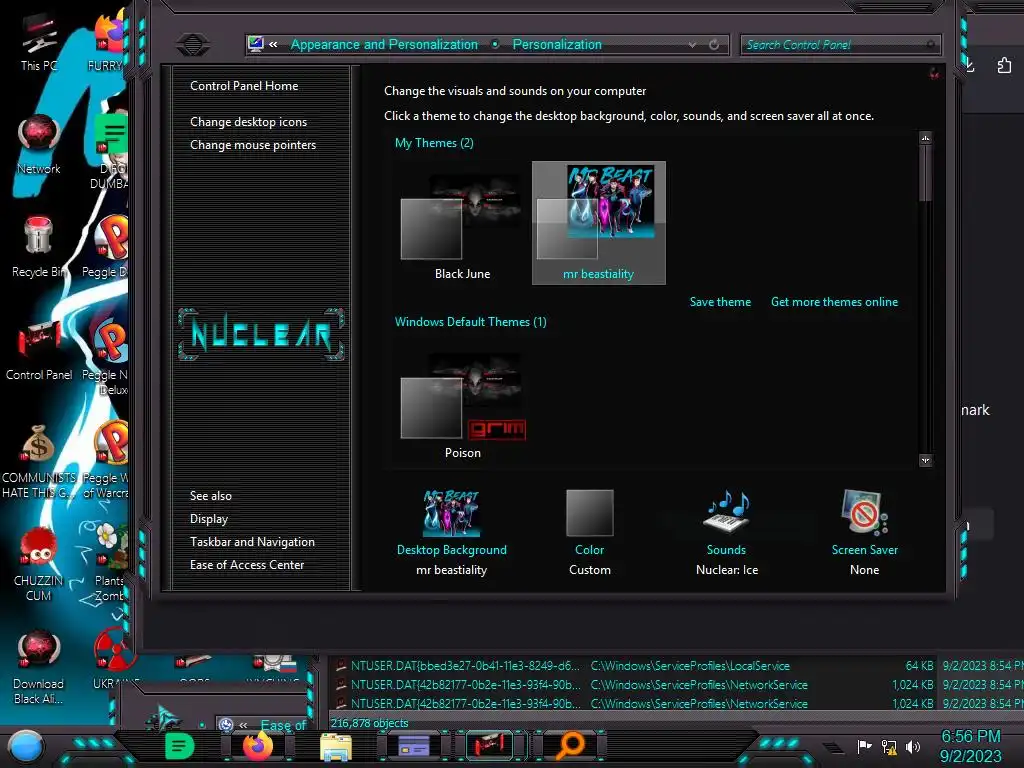
Task: Click the Sounds music notes icon
Action: pyautogui.click(x=727, y=512)
